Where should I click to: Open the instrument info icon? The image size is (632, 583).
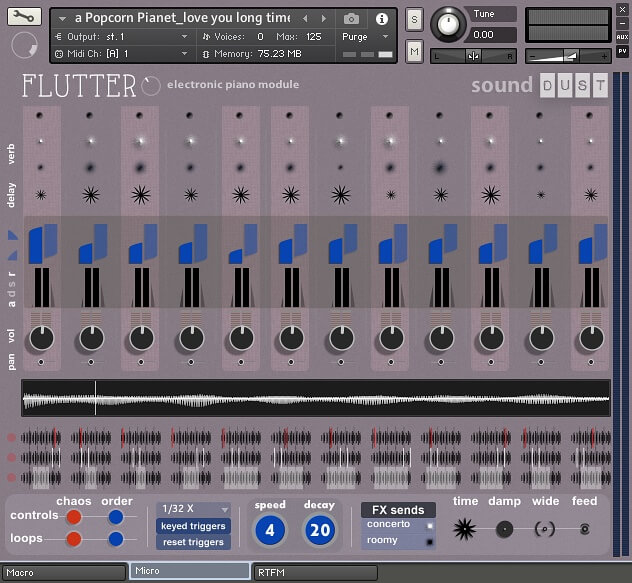point(381,19)
